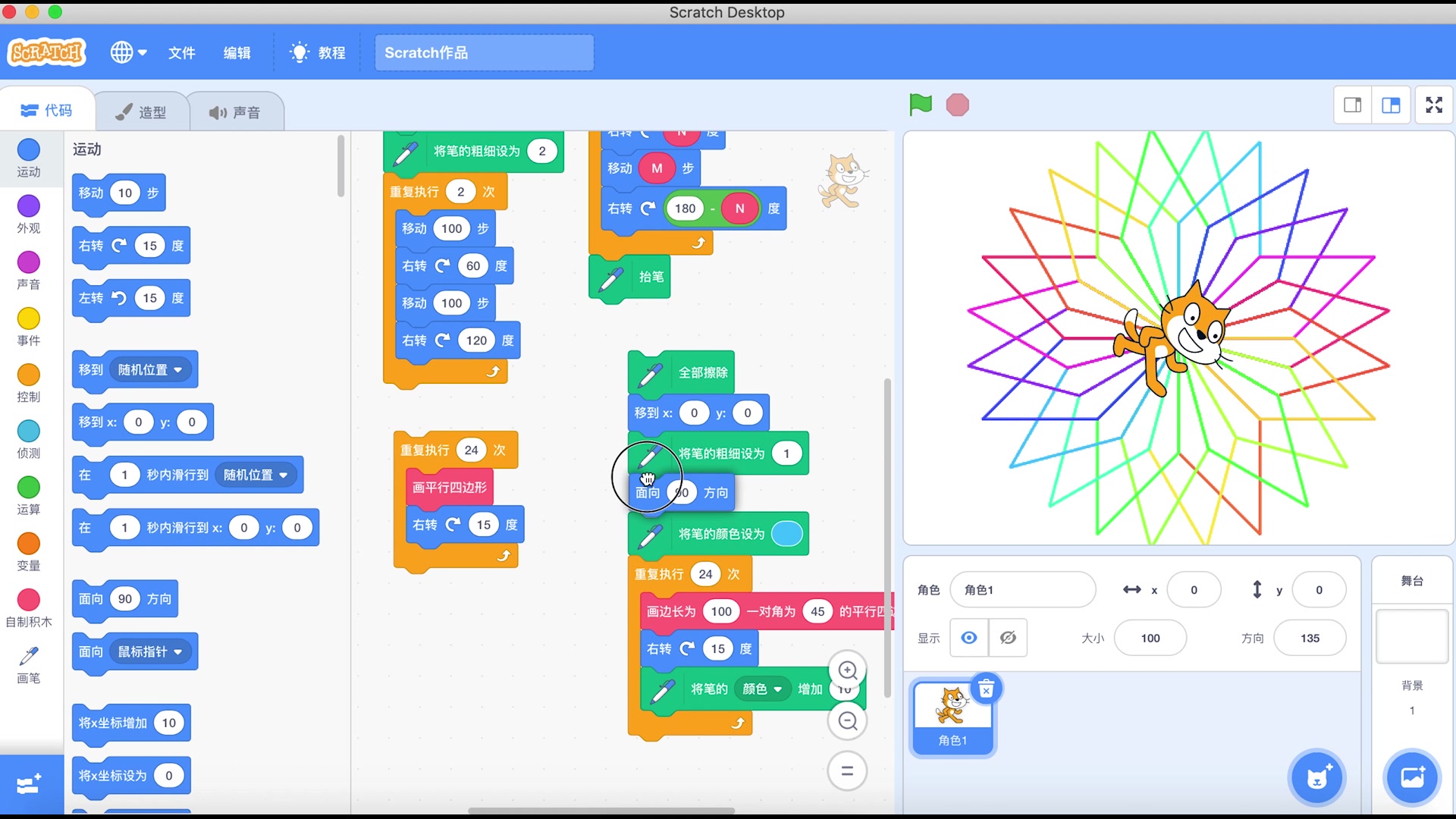Switch to small stage layout

pyautogui.click(x=1353, y=105)
